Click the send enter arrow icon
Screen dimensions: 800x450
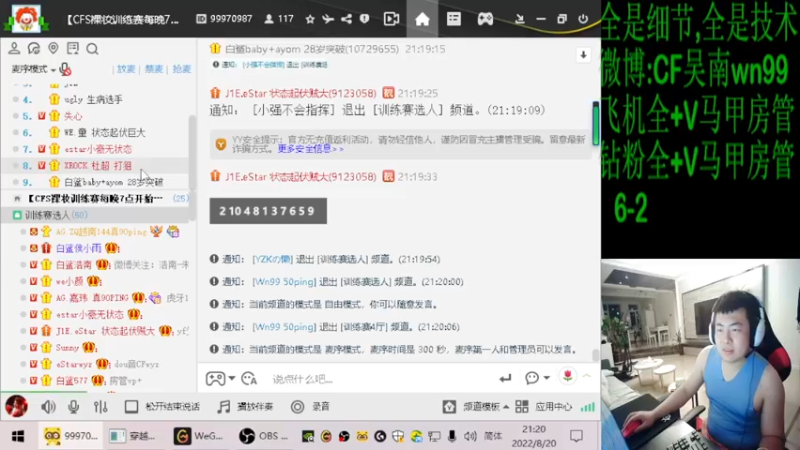tap(505, 378)
